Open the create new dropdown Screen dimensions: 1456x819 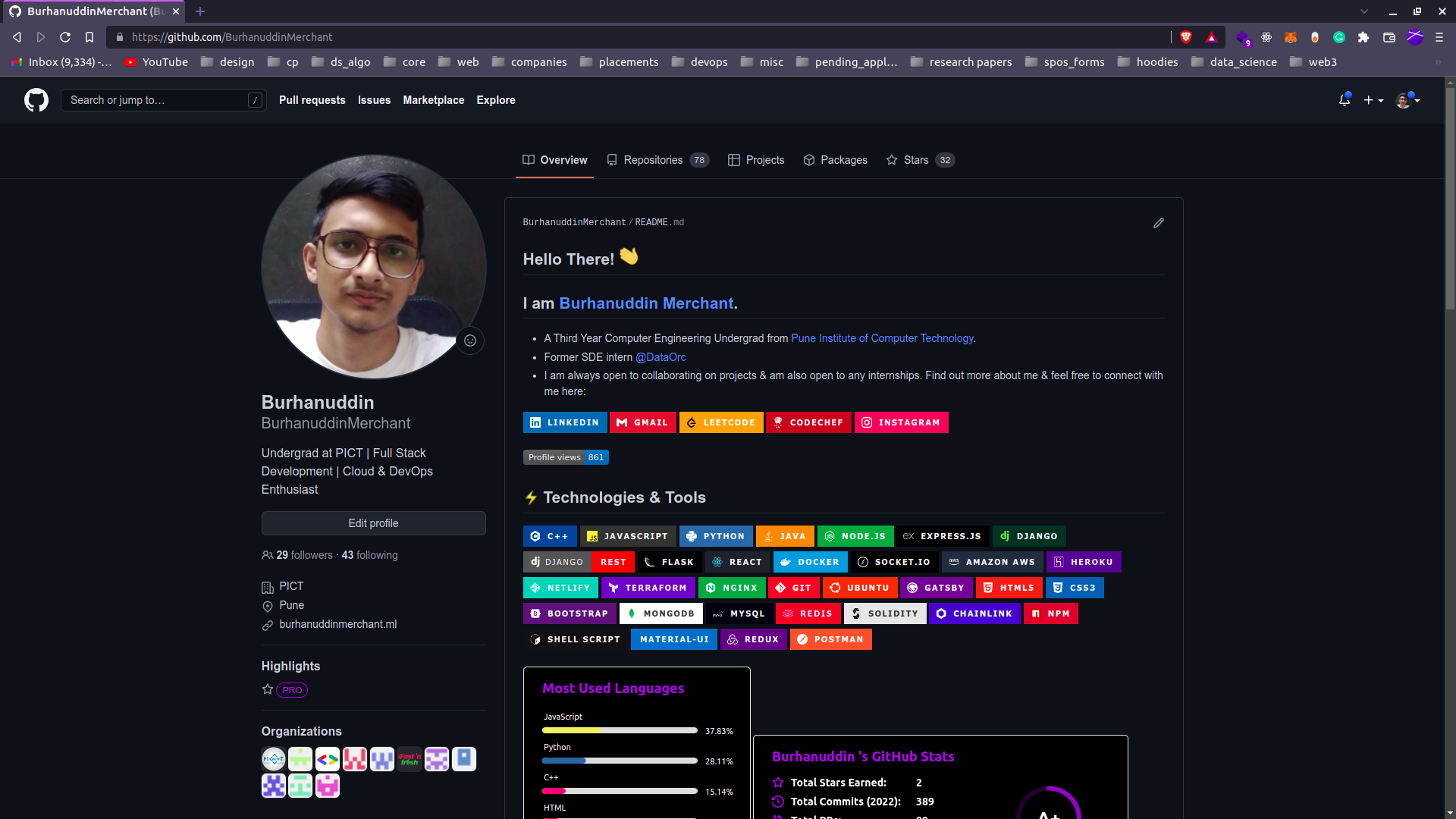1373,99
